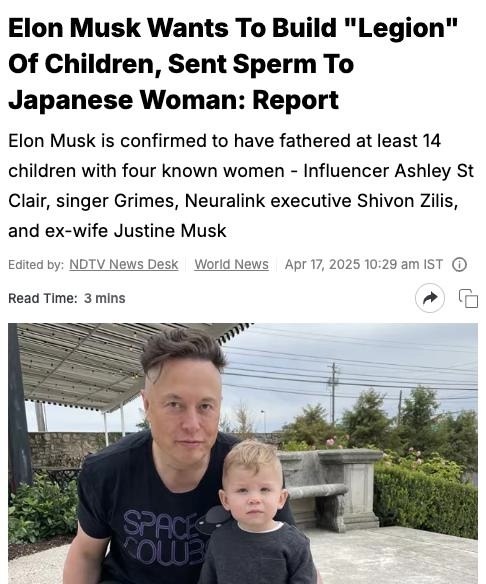Screen dimensions: 486x584
Task: Click the Read Time: 3 mins label
Action: (67, 298)
